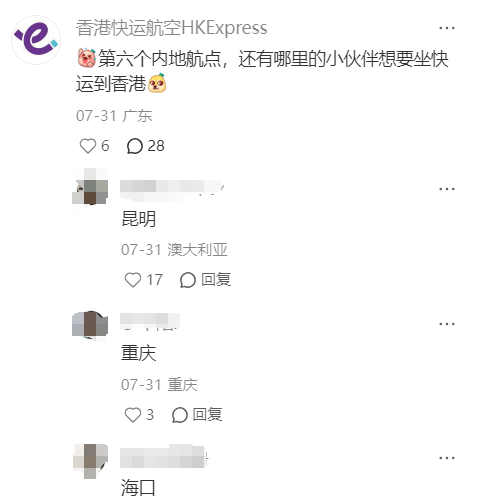Image resolution: width=485 pixels, height=504 pixels.
Task: Open the 重庆 commenter's avatar
Action: 90,326
